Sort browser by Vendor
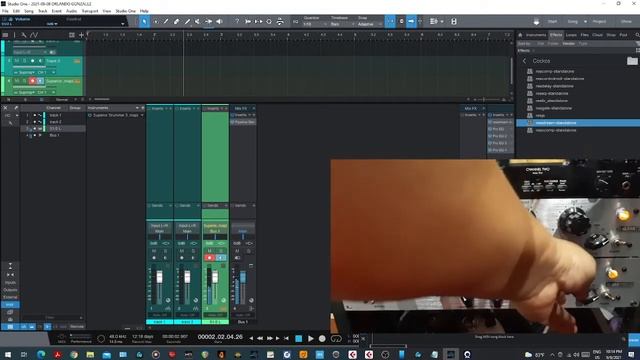Screen dimensions: 640x360 [569, 43]
